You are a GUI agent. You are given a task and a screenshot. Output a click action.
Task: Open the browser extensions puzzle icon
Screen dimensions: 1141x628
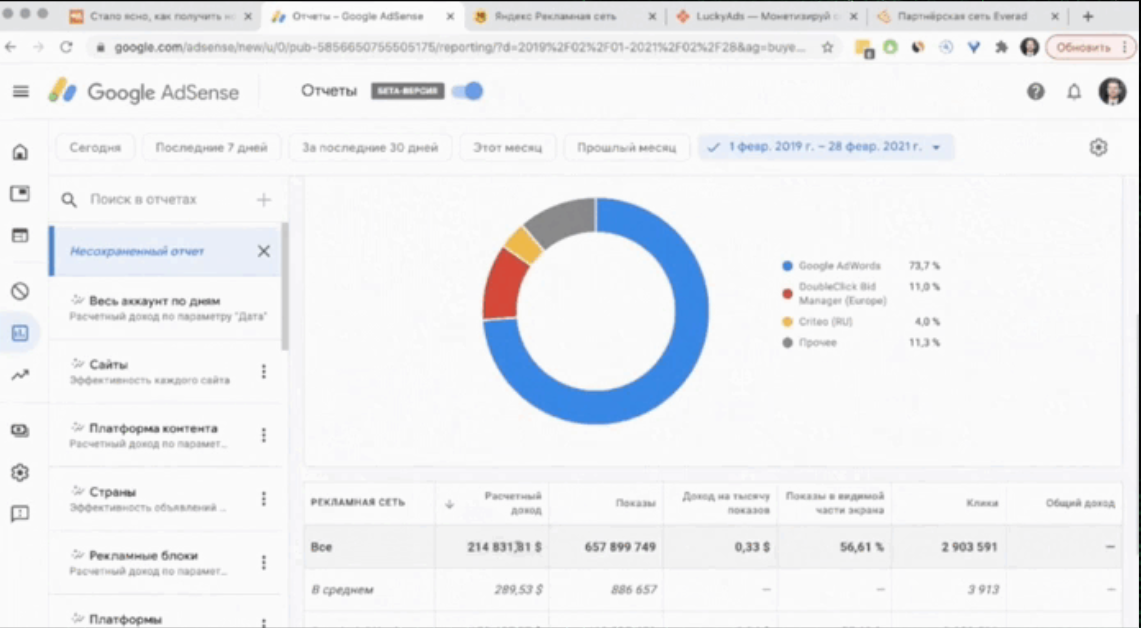(1001, 47)
